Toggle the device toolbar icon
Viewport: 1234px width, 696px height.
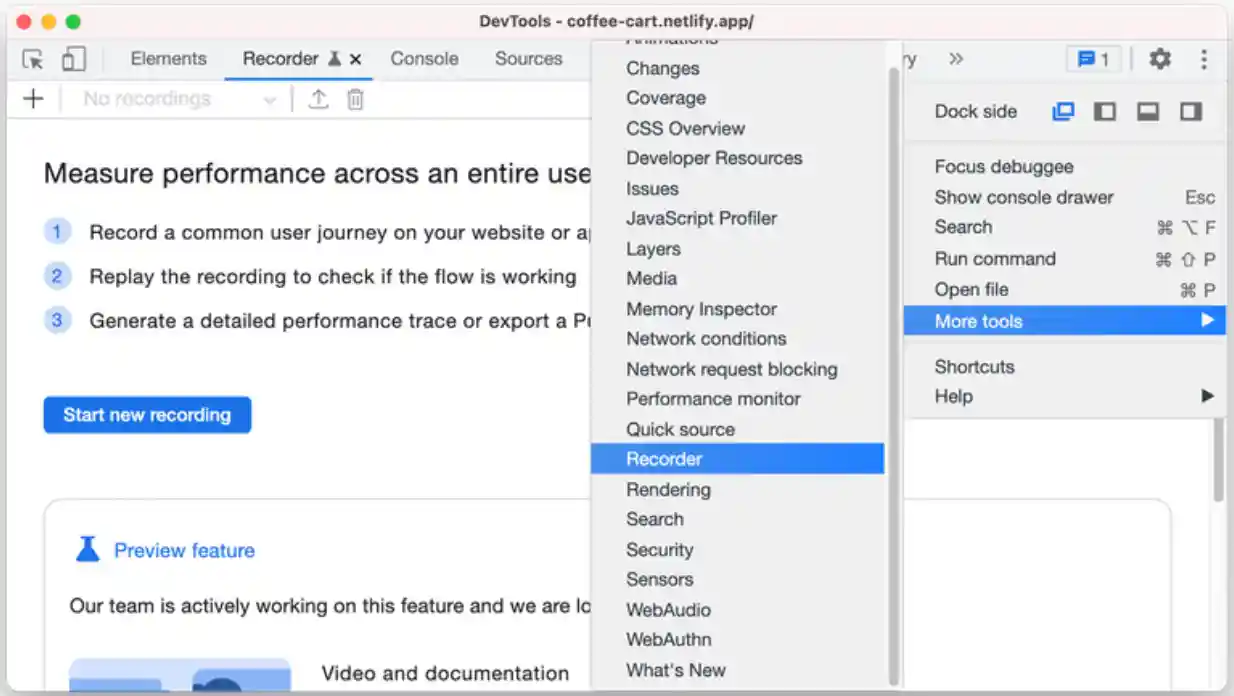[x=73, y=59]
